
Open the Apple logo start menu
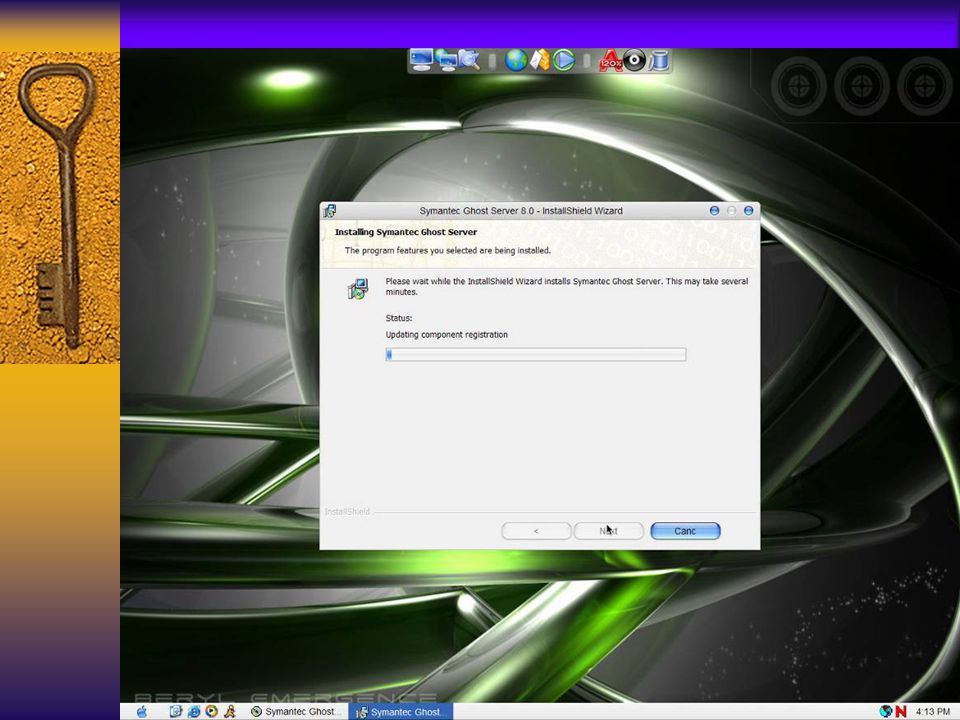click(x=142, y=711)
